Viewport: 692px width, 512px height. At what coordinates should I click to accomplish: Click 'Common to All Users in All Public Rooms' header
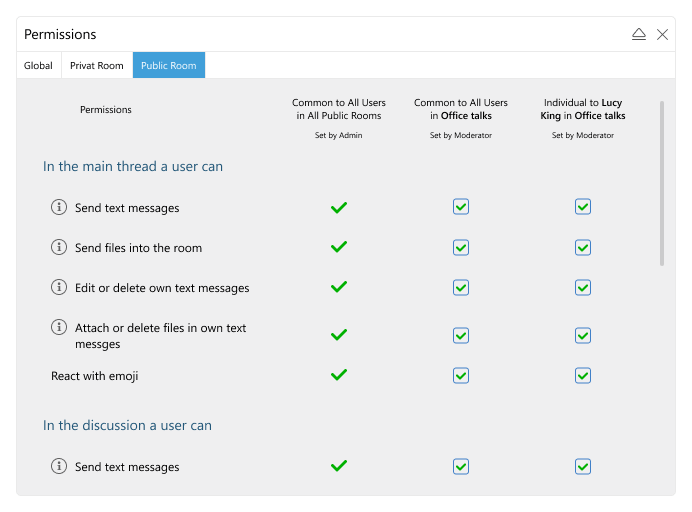[338, 109]
